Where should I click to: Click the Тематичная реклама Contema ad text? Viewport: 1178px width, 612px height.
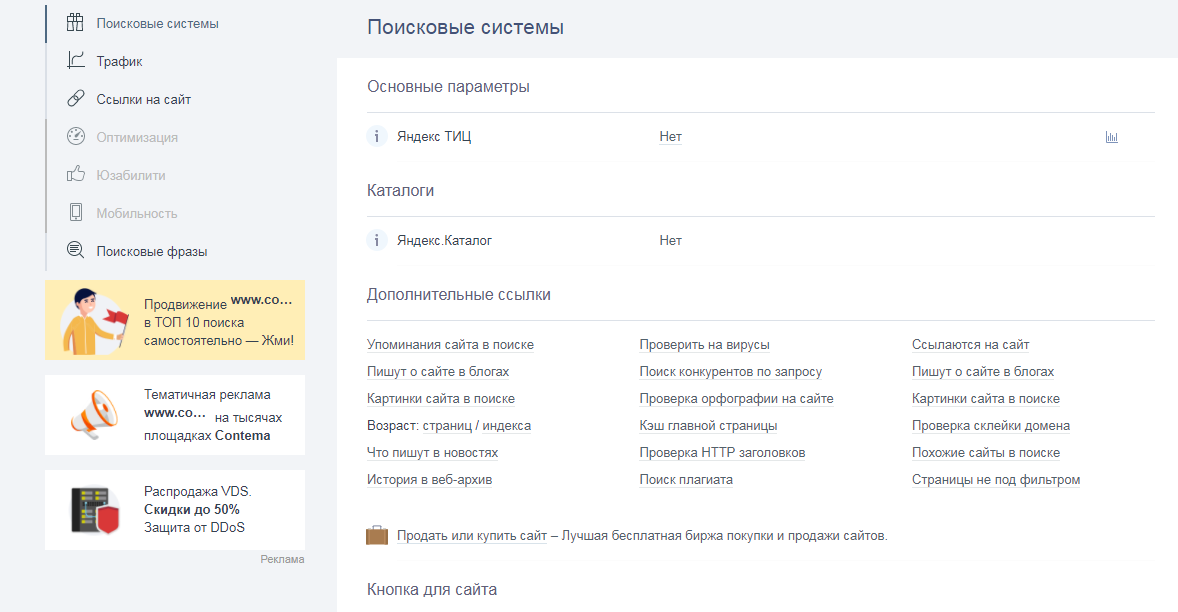(213, 415)
